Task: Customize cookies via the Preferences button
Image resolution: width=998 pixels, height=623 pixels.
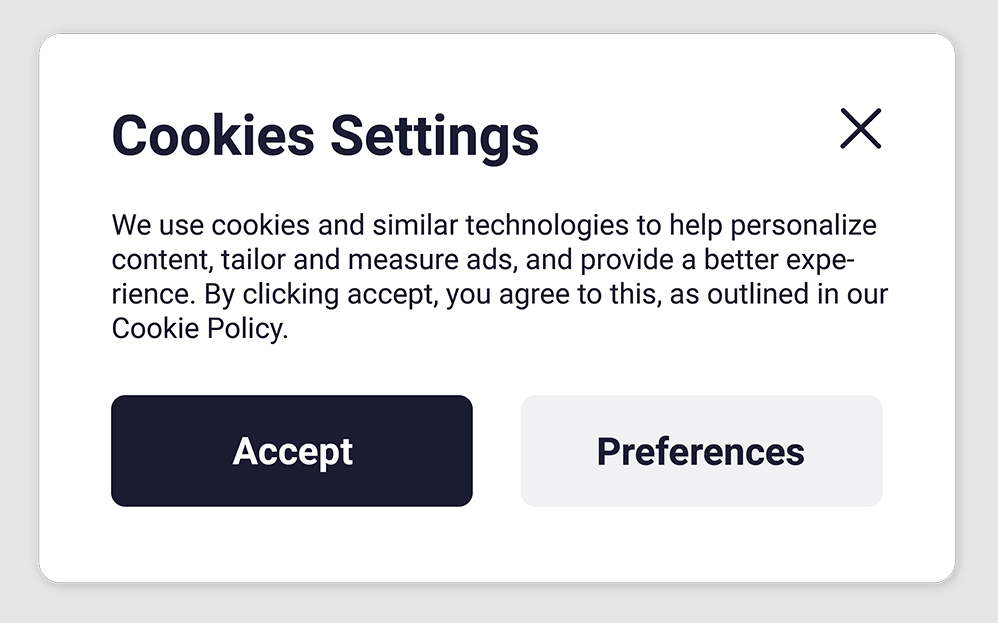Action: coord(701,451)
